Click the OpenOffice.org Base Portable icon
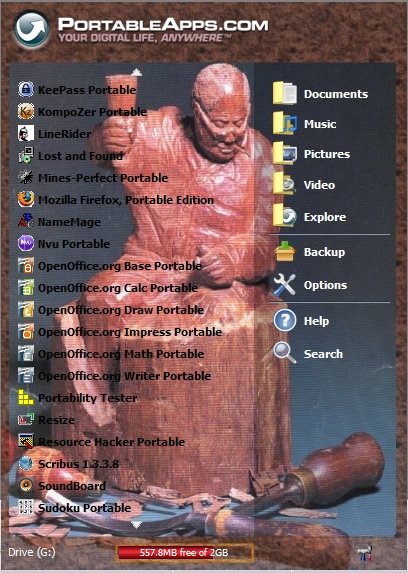 coord(26,266)
